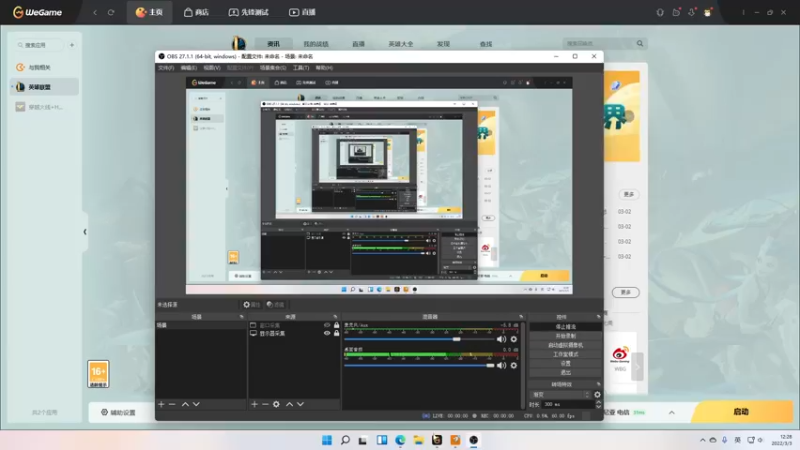Toggle visibility of 显示器采集 source
Viewport: 800px width, 450px height.
point(327,333)
